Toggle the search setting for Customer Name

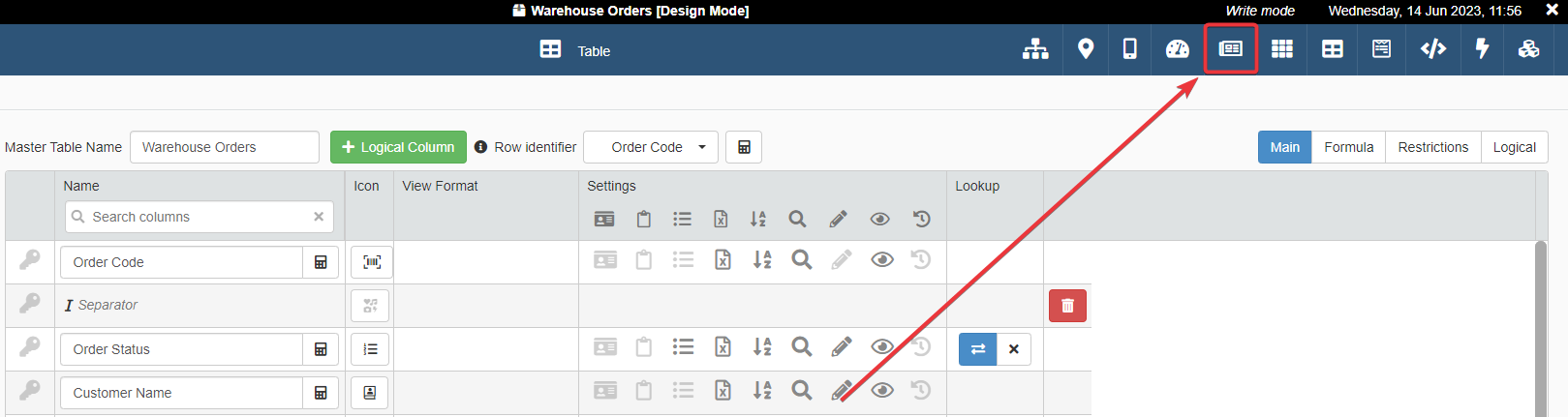pyautogui.click(x=801, y=391)
